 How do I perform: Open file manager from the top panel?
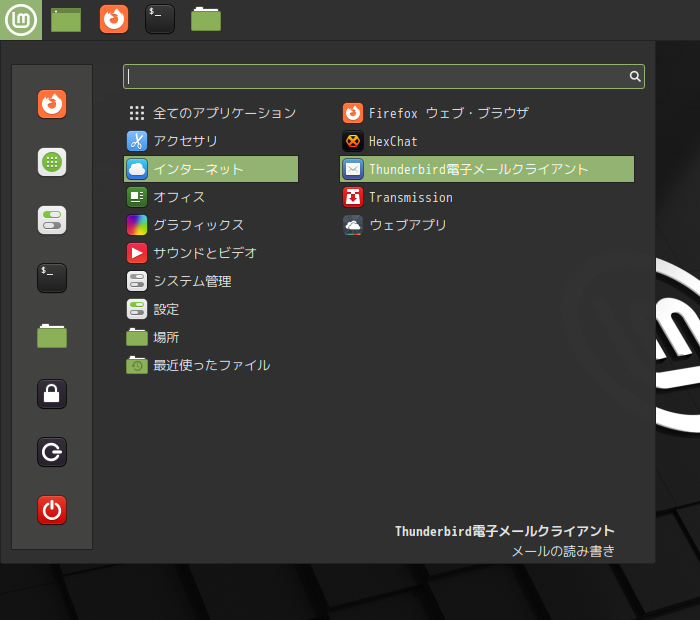[x=206, y=19]
